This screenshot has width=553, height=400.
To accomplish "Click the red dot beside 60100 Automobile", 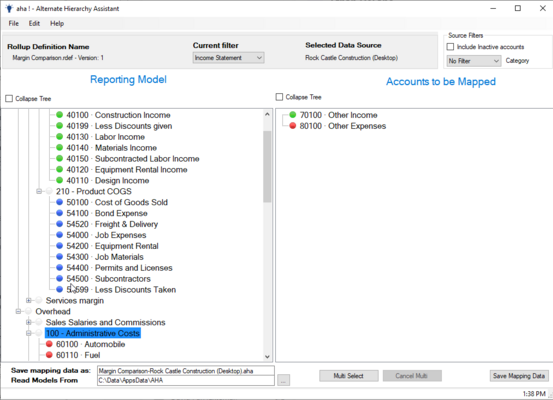I will click(x=49, y=344).
